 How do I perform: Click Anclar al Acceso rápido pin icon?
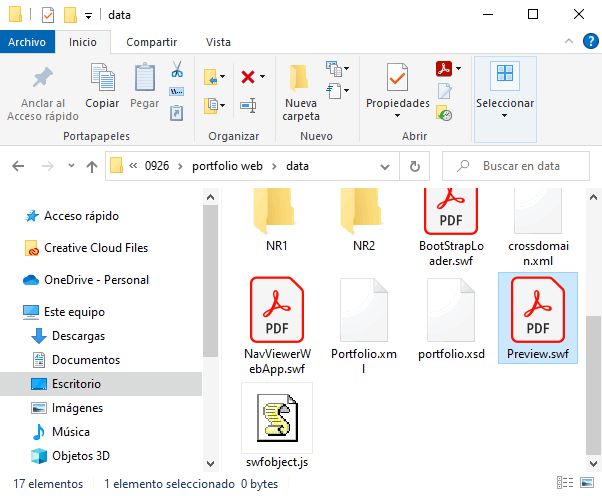[x=43, y=77]
